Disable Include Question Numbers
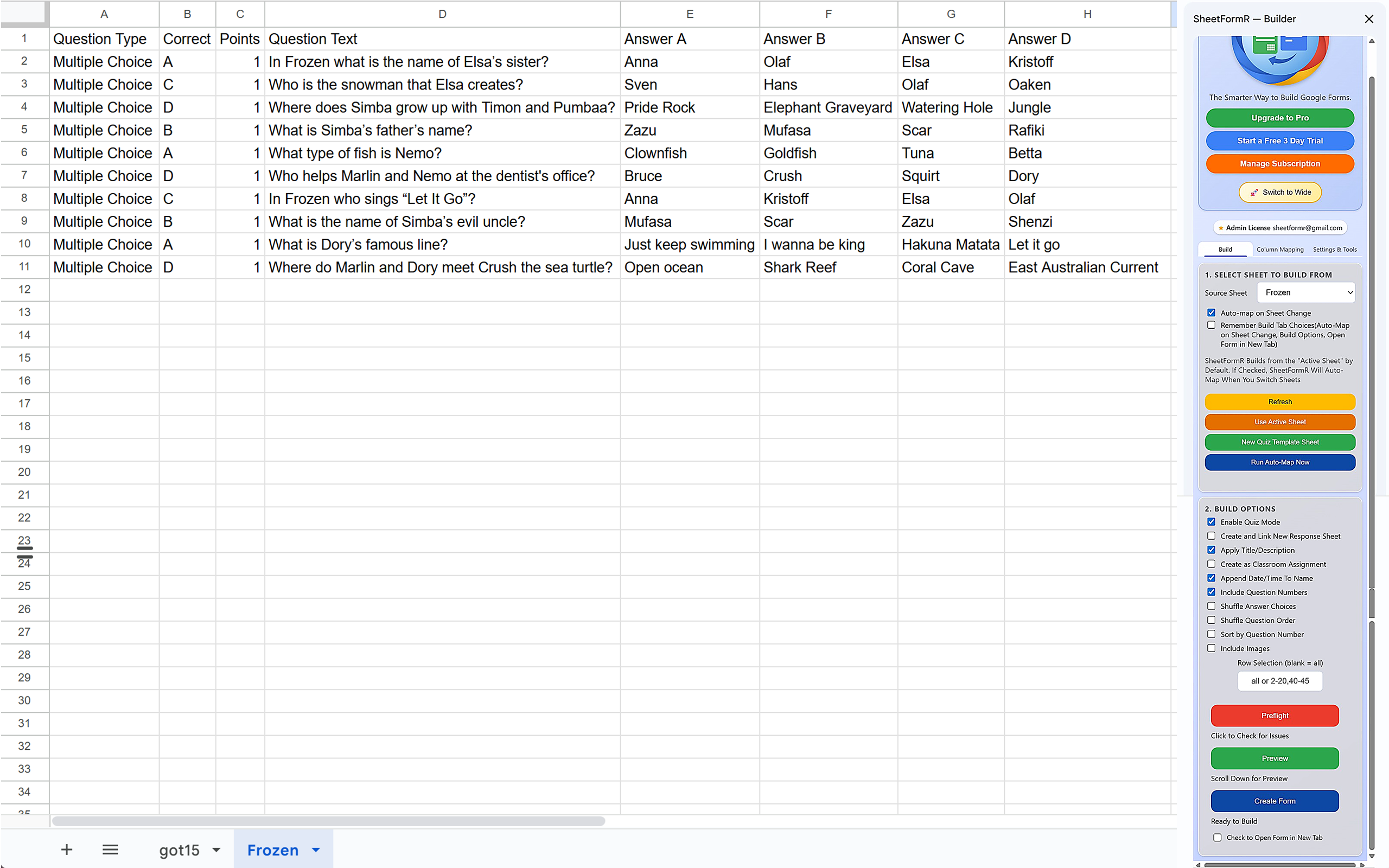 (x=1211, y=592)
